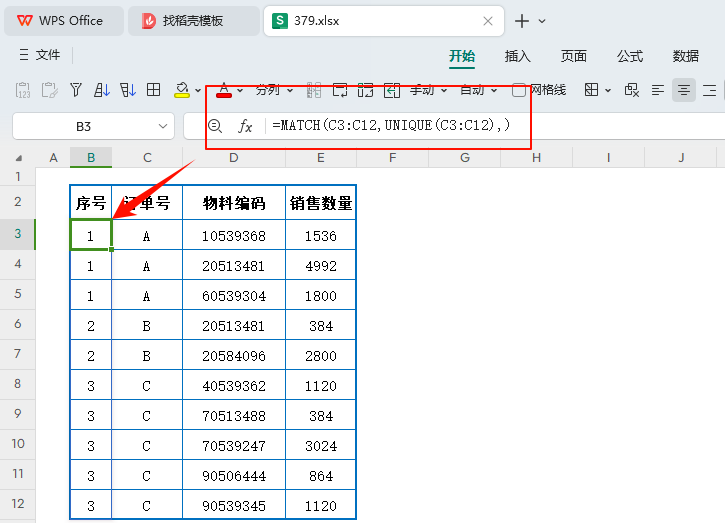The width and height of the screenshot is (725, 523).
Task: Click the table grid icon beside the sort icons
Action: pos(154,90)
